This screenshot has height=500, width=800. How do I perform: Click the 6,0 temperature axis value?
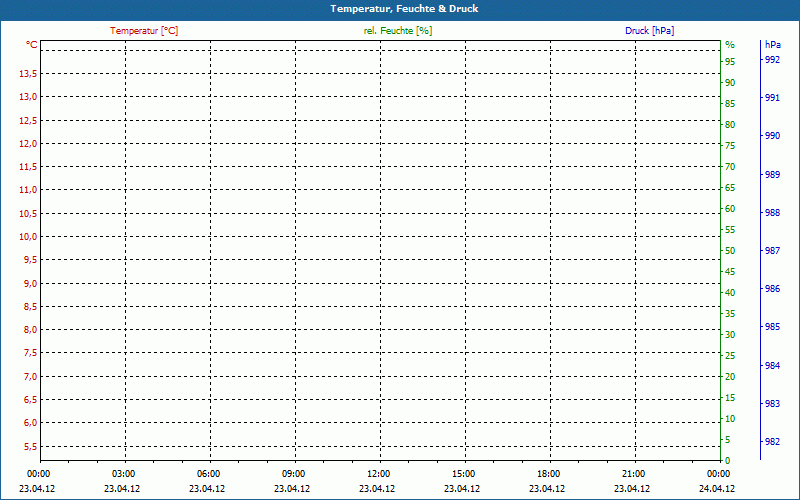[31, 422]
